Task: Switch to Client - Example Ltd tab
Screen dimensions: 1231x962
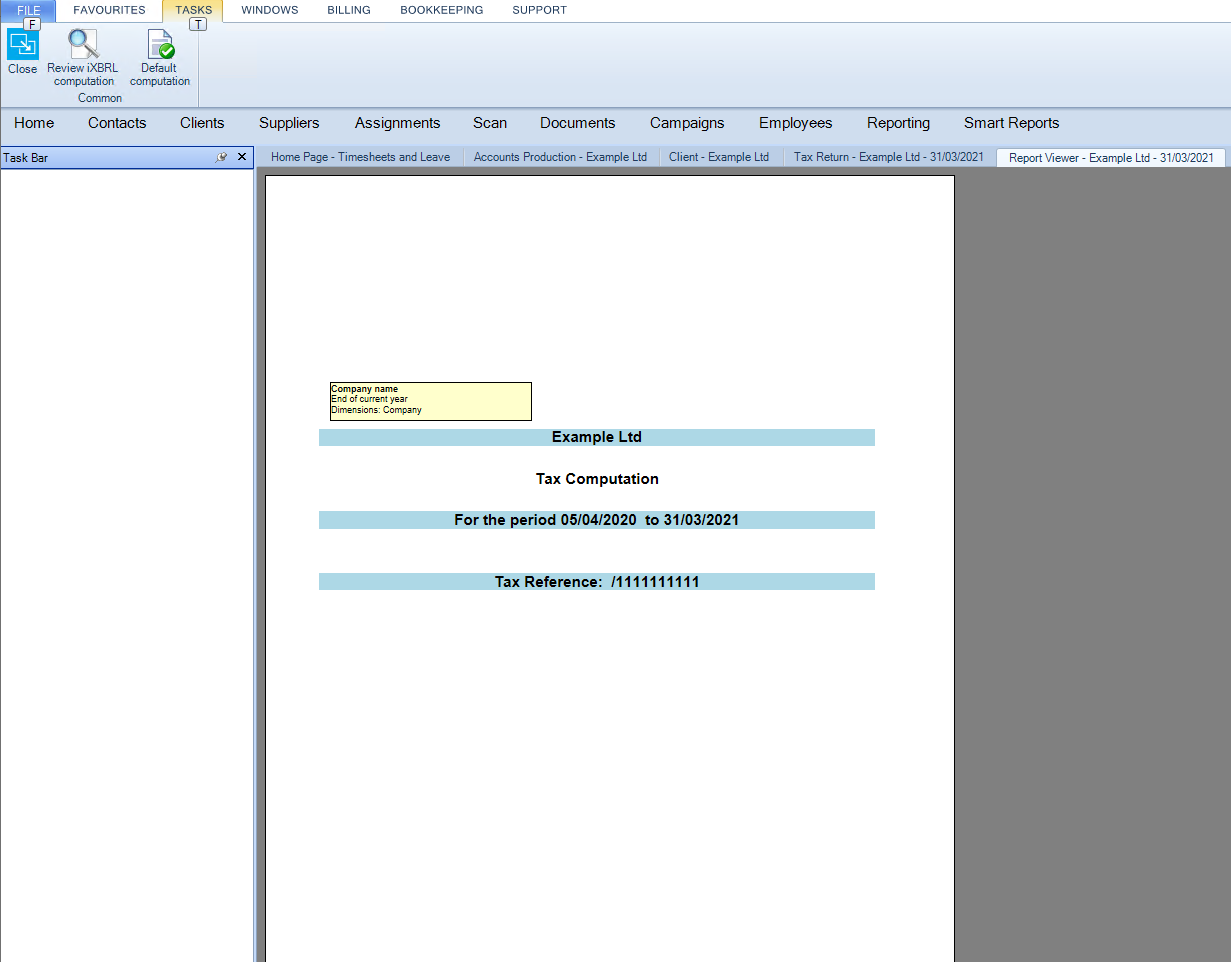Action: [x=718, y=157]
